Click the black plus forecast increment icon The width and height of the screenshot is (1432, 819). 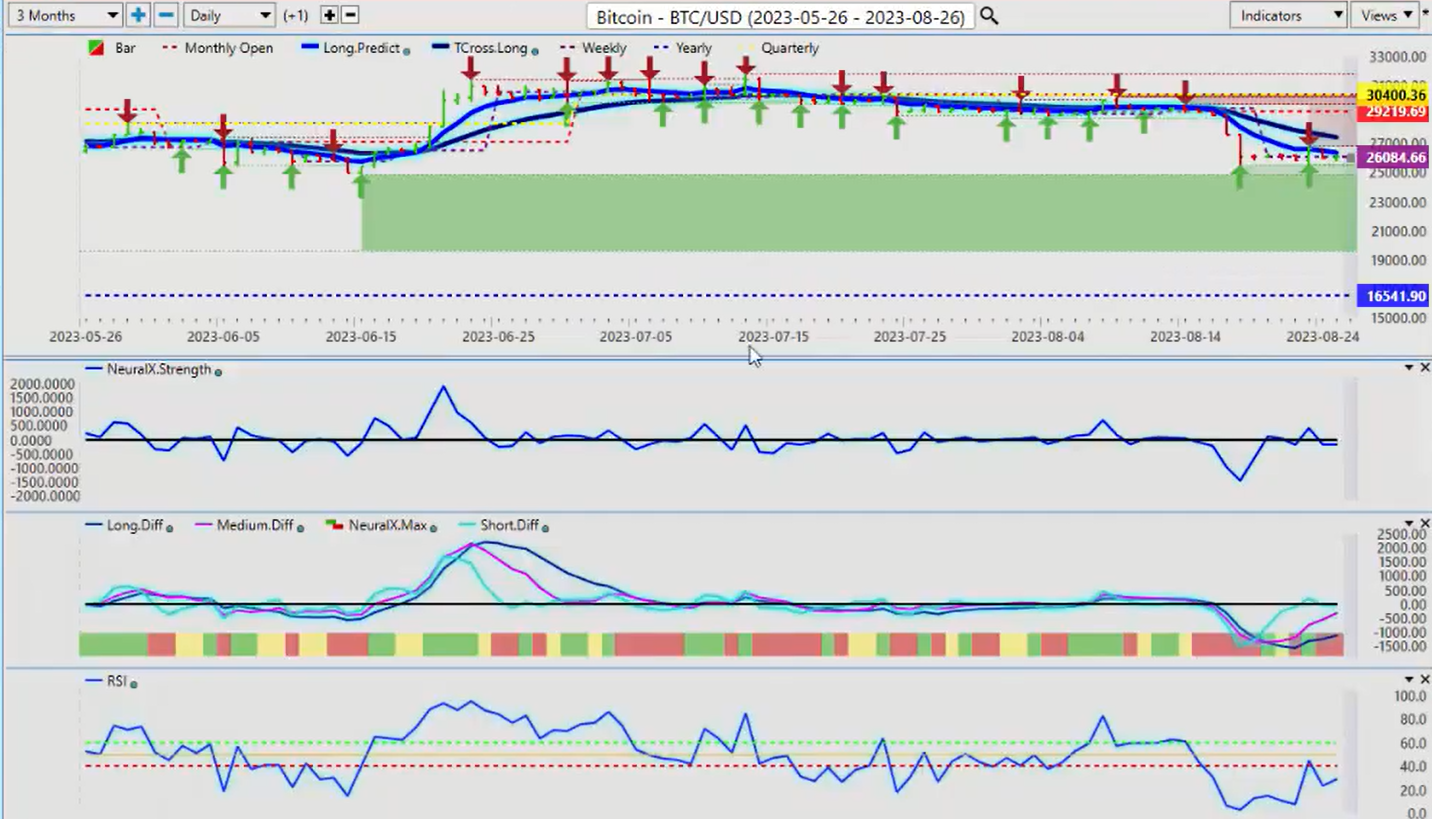pyautogui.click(x=329, y=15)
